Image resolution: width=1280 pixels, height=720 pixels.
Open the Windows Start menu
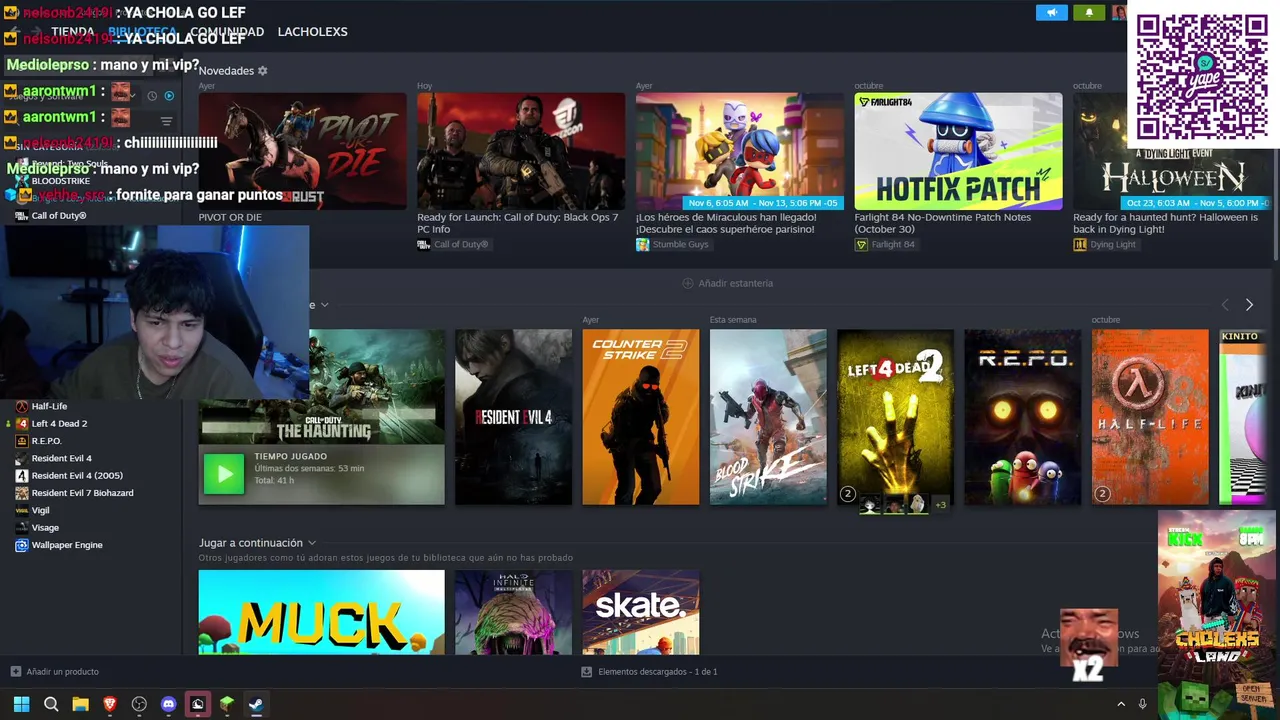(x=21, y=704)
